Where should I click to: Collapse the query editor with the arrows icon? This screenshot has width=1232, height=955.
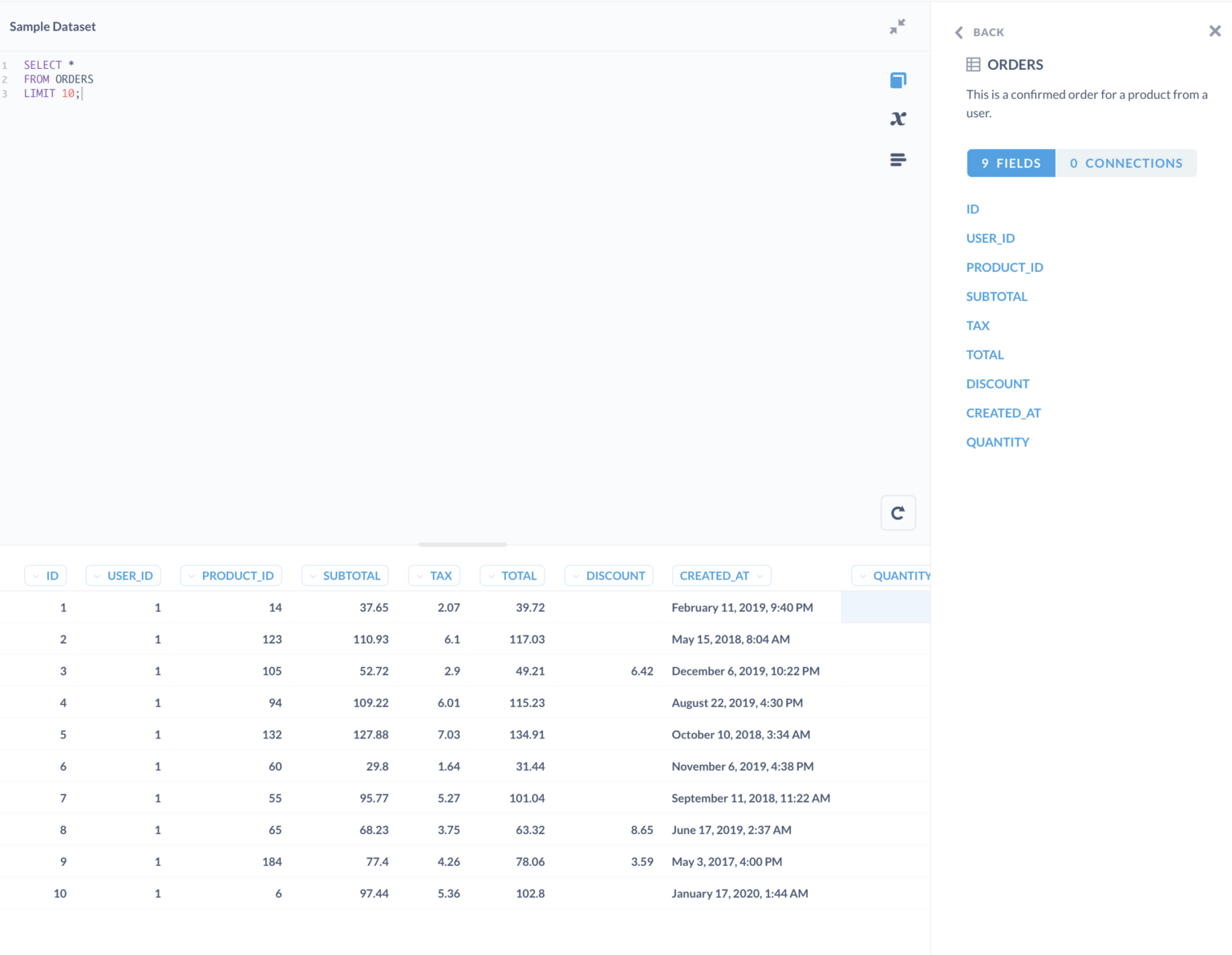(898, 26)
